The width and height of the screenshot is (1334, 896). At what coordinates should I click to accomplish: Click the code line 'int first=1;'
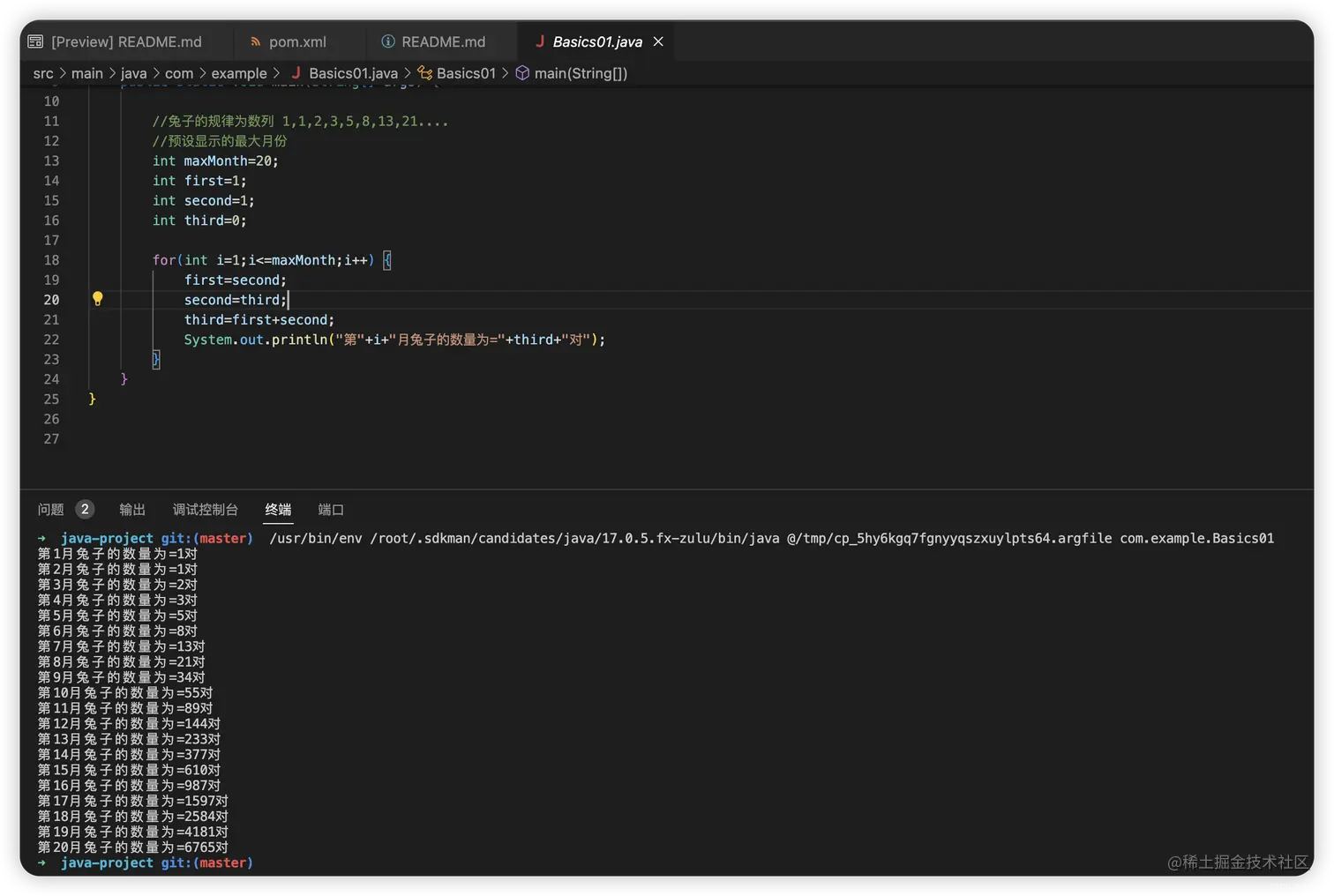pos(199,181)
